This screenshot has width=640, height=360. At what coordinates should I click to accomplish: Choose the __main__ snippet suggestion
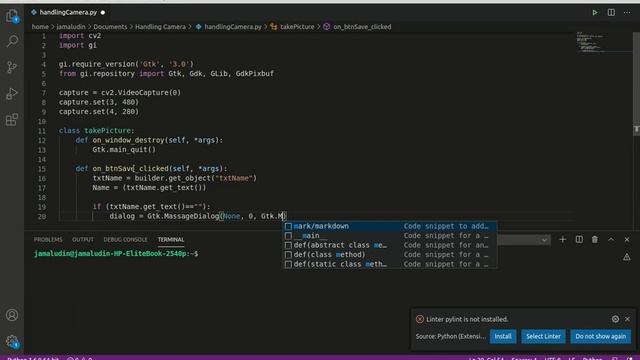click(390, 236)
